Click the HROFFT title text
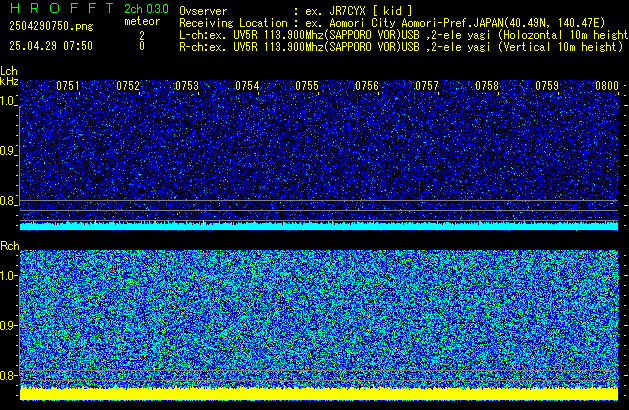 62,8
